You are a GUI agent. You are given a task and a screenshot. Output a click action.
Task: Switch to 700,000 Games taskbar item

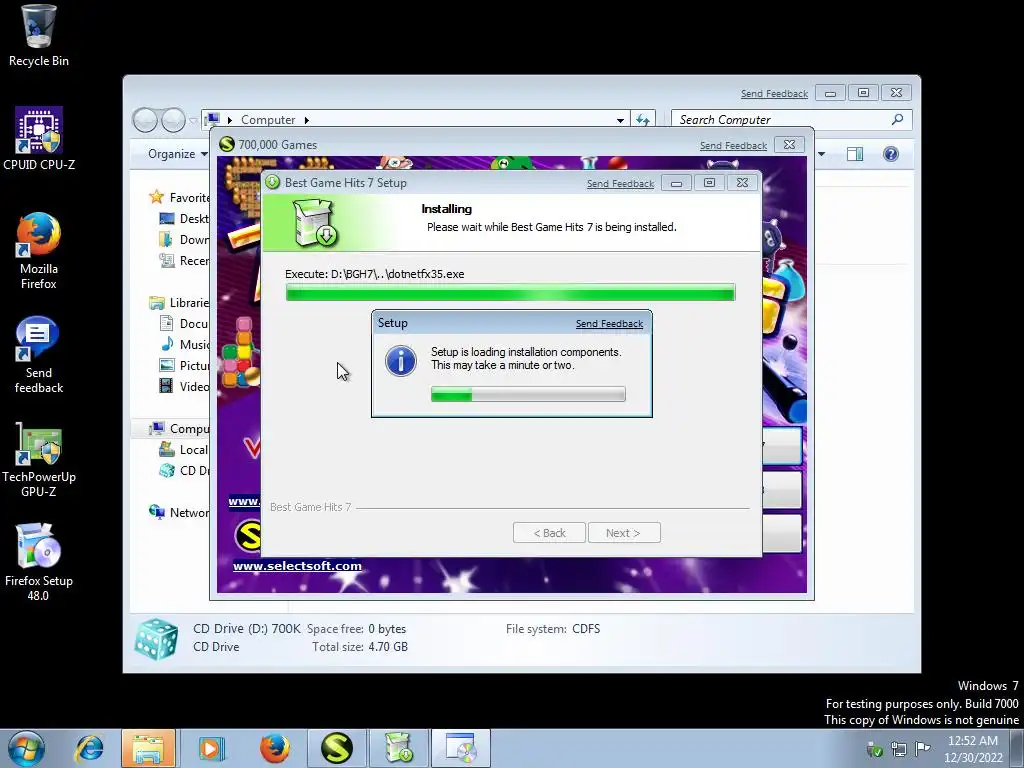[x=336, y=748]
